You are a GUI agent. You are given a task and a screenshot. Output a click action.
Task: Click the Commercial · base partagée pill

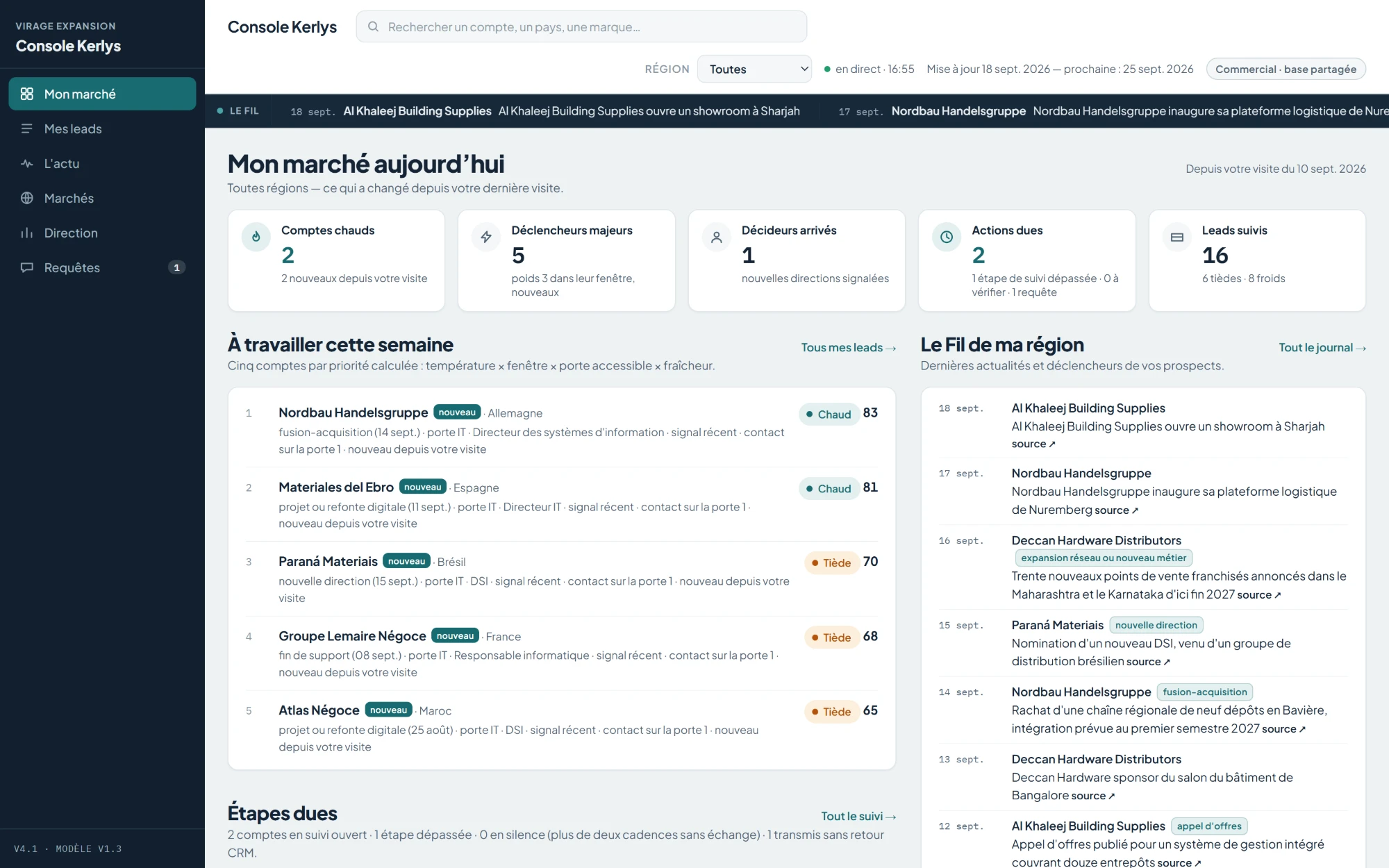pos(1286,69)
